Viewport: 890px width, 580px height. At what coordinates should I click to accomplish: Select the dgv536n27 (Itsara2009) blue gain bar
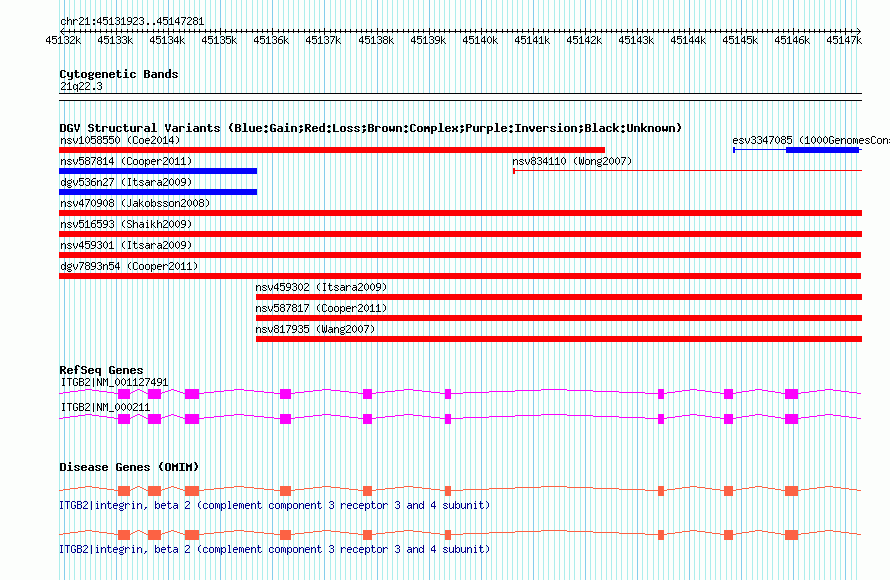click(158, 192)
